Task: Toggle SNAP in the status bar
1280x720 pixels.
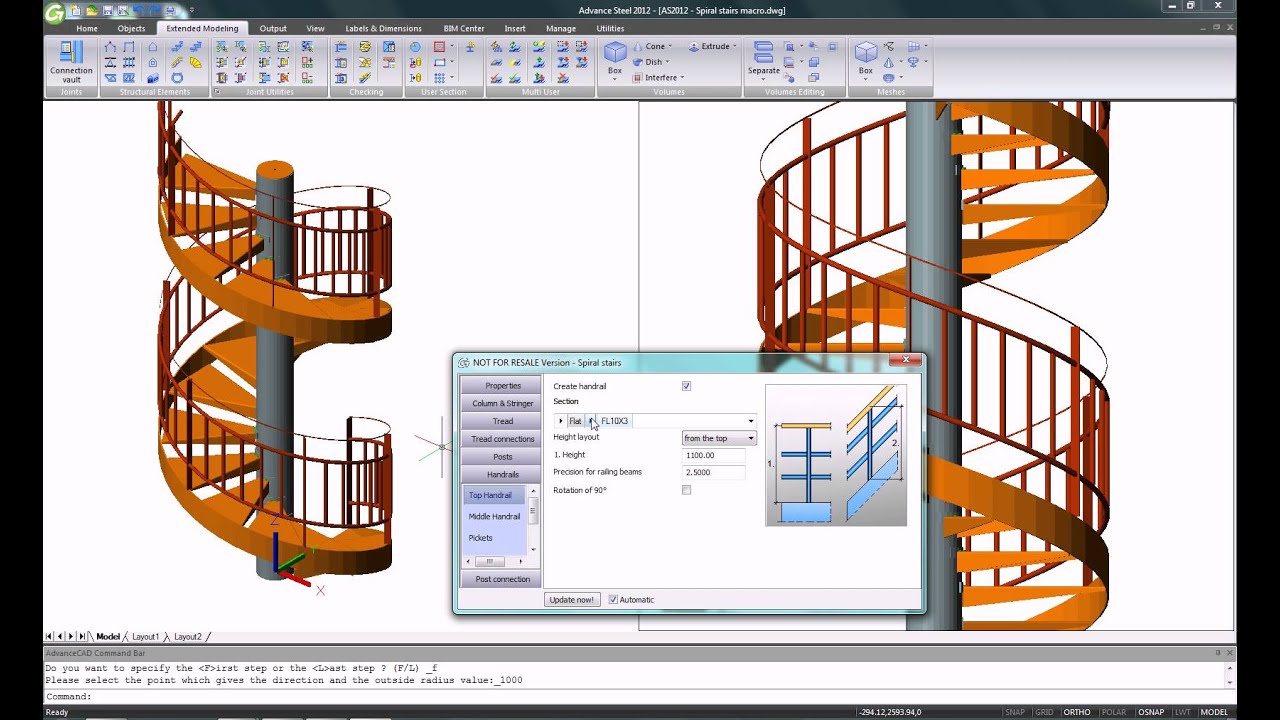Action: pyautogui.click(x=1015, y=712)
